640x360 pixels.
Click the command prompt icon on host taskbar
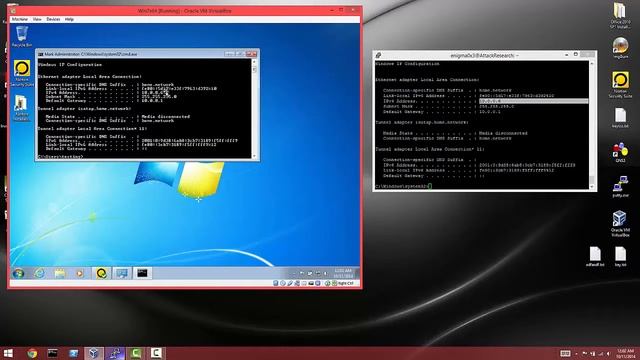(52, 353)
